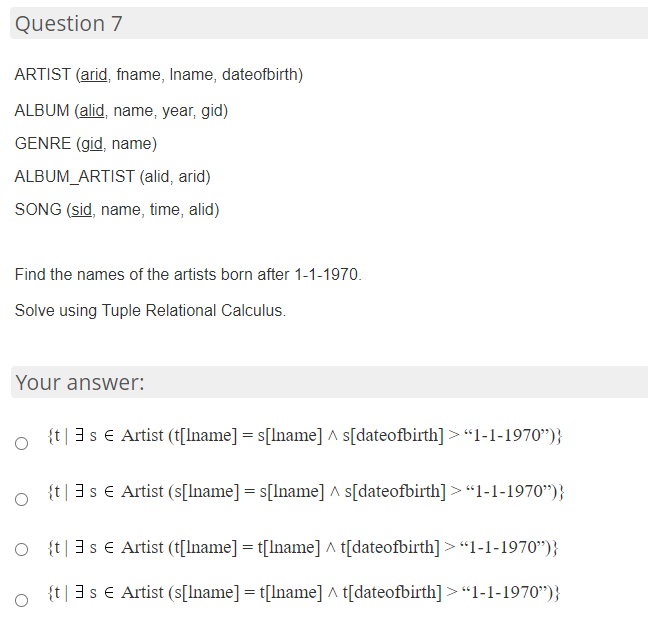Click the Find the names of artists sentence
The image size is (648, 617).
(188, 274)
